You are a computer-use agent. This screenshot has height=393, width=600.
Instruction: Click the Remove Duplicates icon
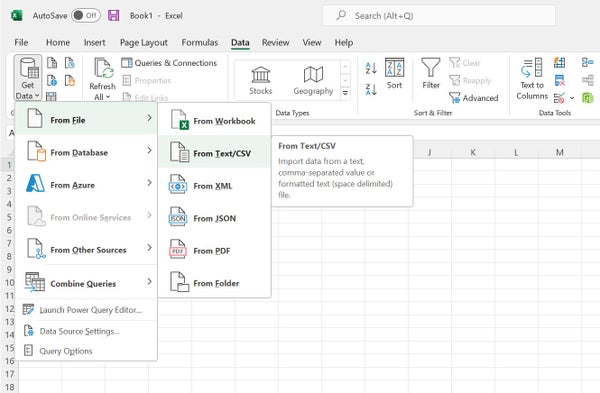tap(559, 80)
